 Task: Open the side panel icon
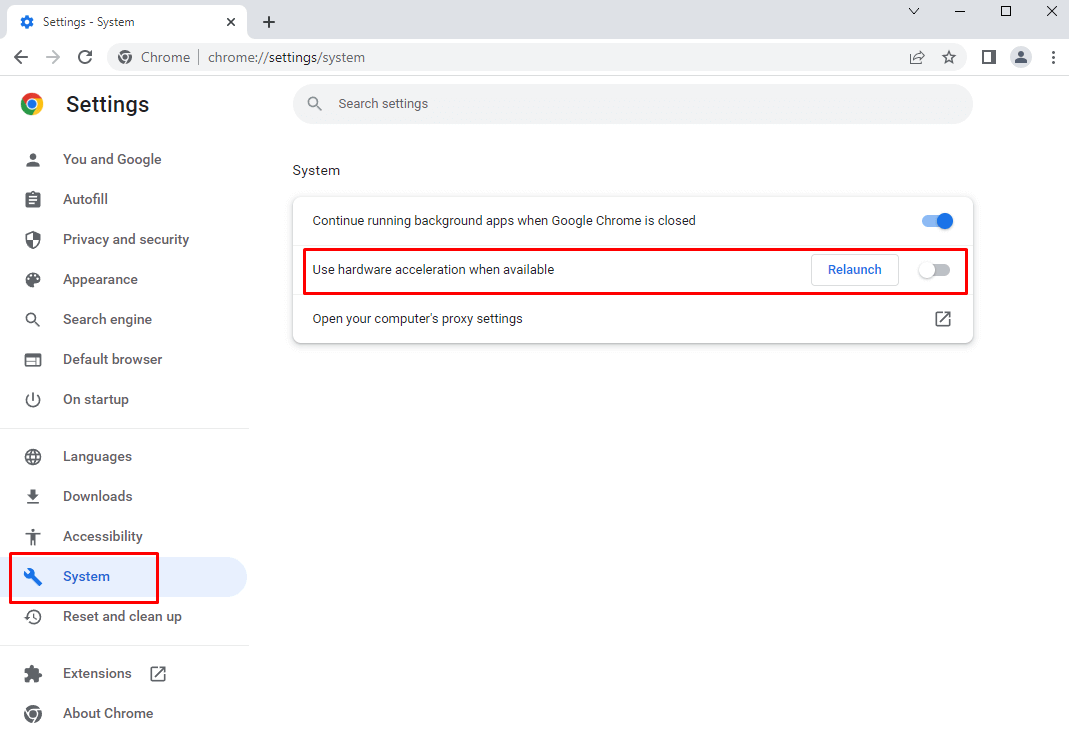pyautogui.click(x=988, y=57)
